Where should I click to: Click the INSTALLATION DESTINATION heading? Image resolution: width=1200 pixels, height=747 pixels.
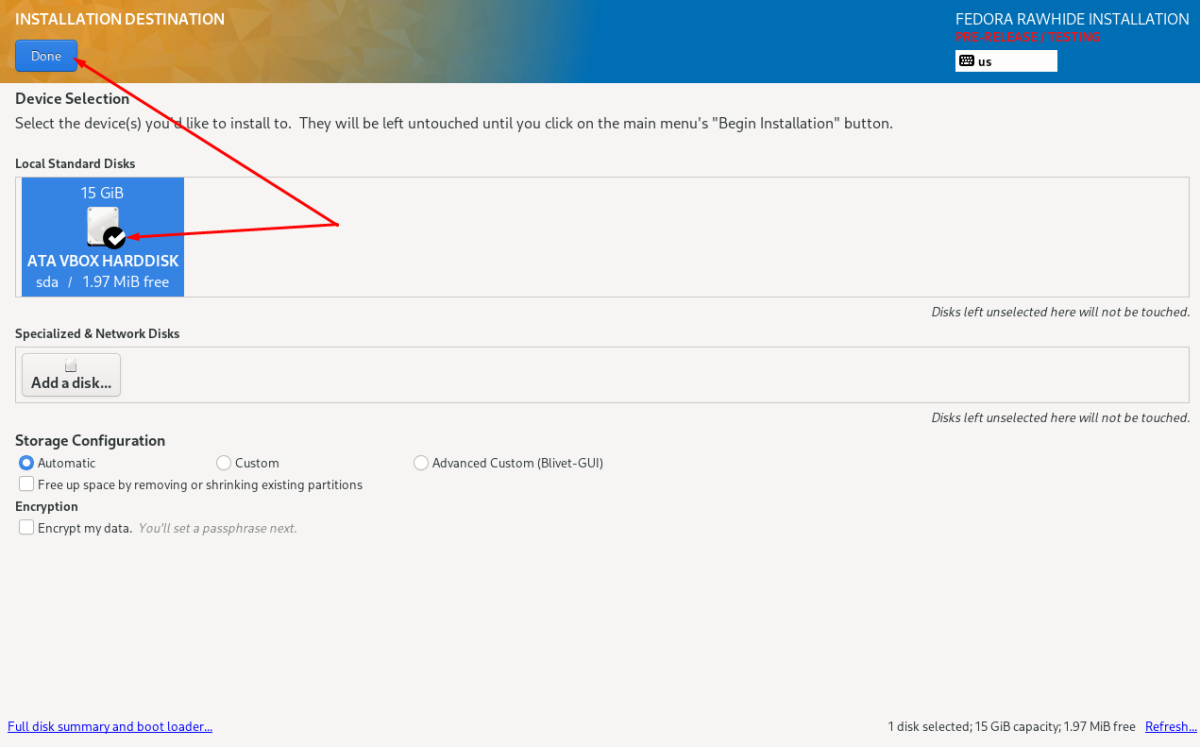[120, 19]
